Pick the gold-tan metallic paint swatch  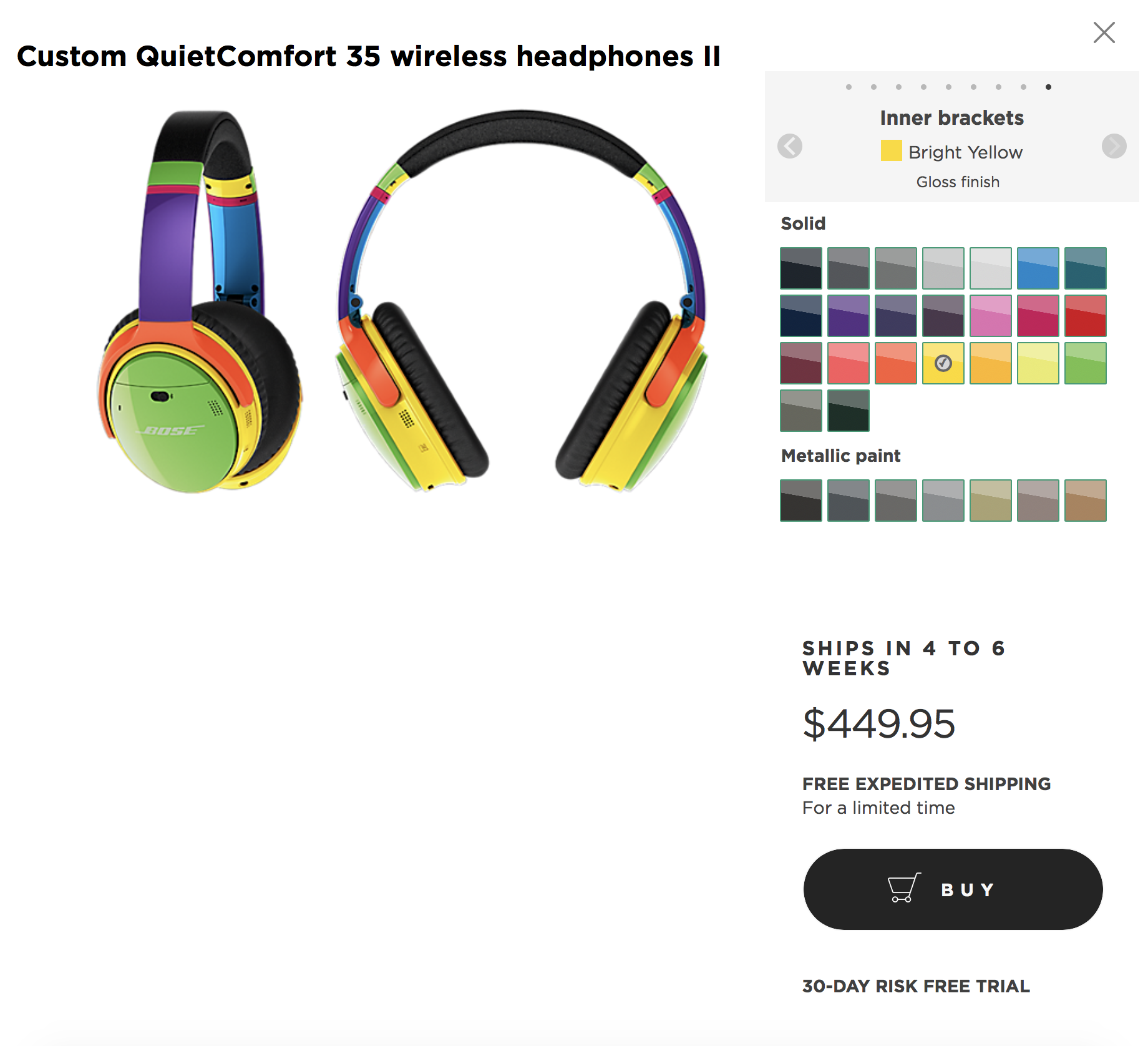[991, 501]
